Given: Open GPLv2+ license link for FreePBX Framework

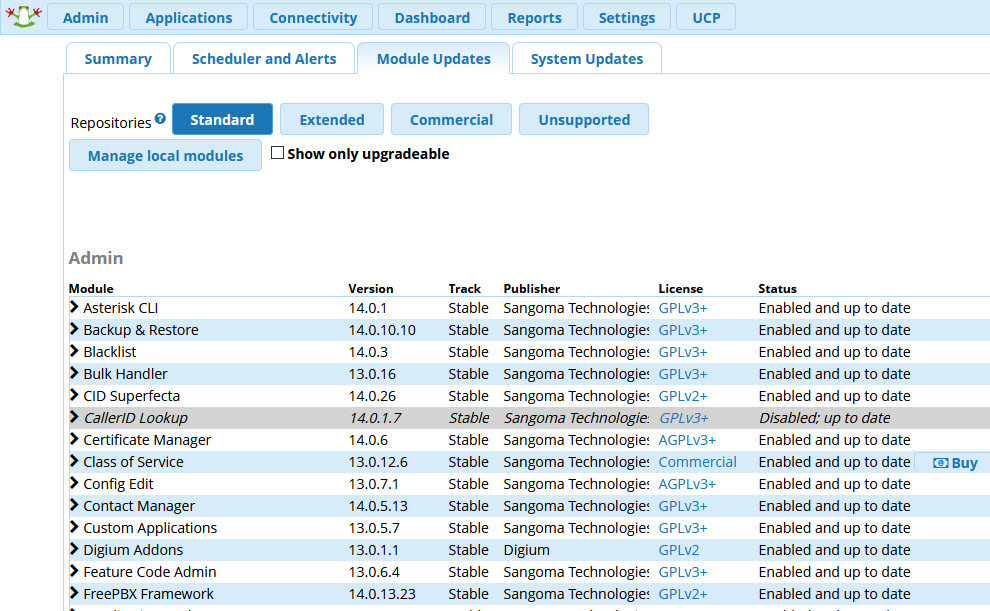Looking at the screenshot, I should (x=683, y=594).
